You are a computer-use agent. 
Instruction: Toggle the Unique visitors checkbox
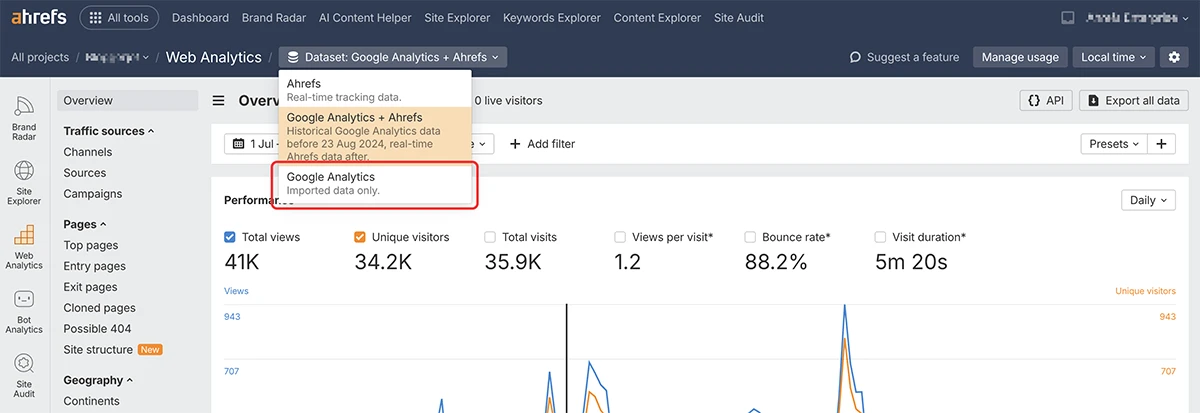(360, 237)
